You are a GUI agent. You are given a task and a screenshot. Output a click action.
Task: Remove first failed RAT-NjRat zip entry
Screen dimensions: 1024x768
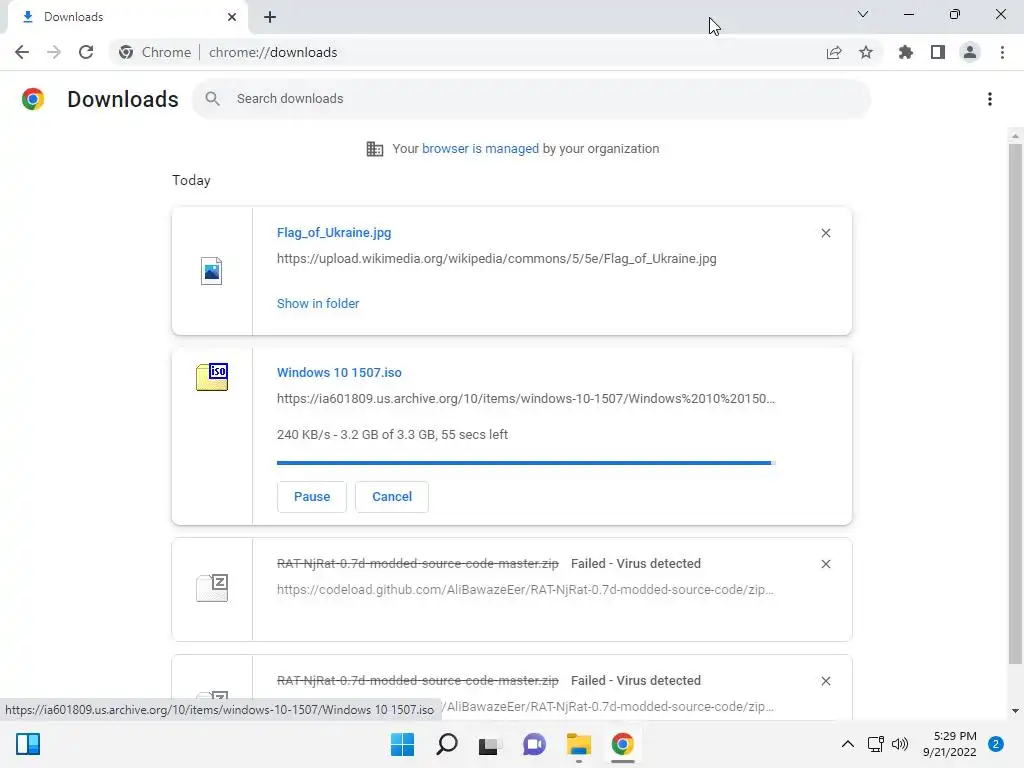pos(825,564)
